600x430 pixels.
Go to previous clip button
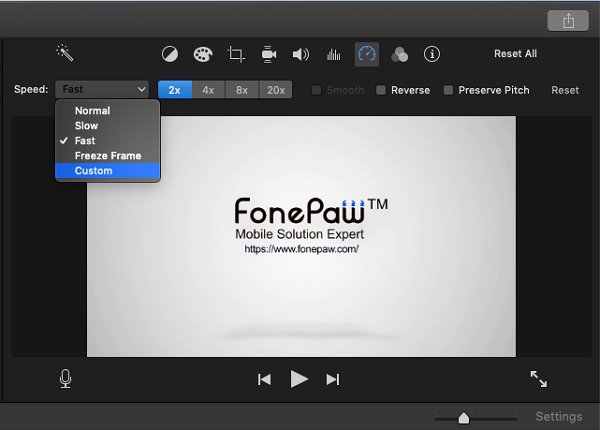point(264,380)
